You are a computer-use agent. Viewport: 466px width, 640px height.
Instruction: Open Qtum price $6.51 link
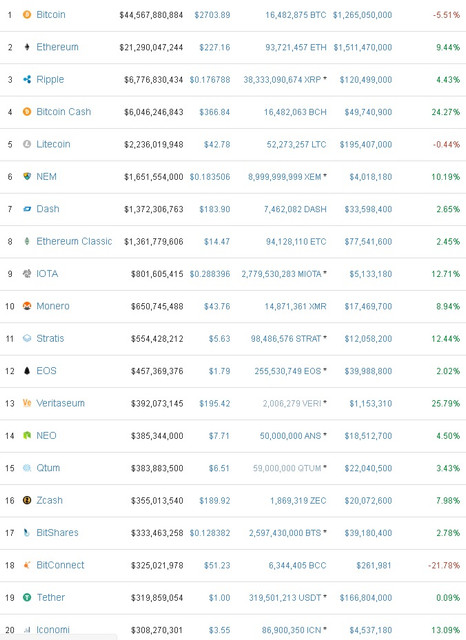pyautogui.click(x=219, y=468)
